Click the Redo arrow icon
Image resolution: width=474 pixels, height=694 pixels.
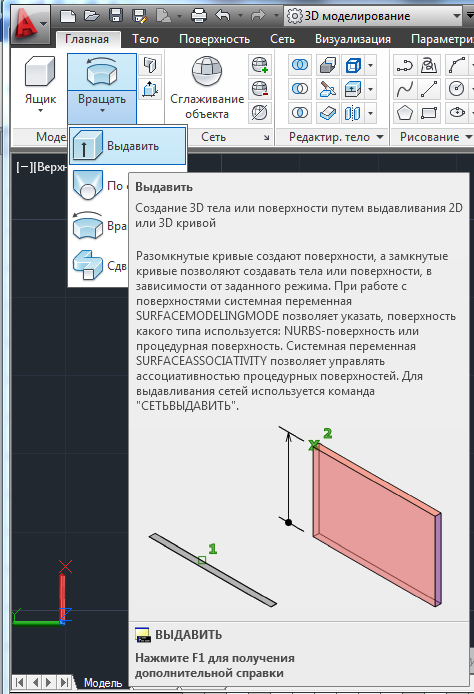tap(257, 16)
